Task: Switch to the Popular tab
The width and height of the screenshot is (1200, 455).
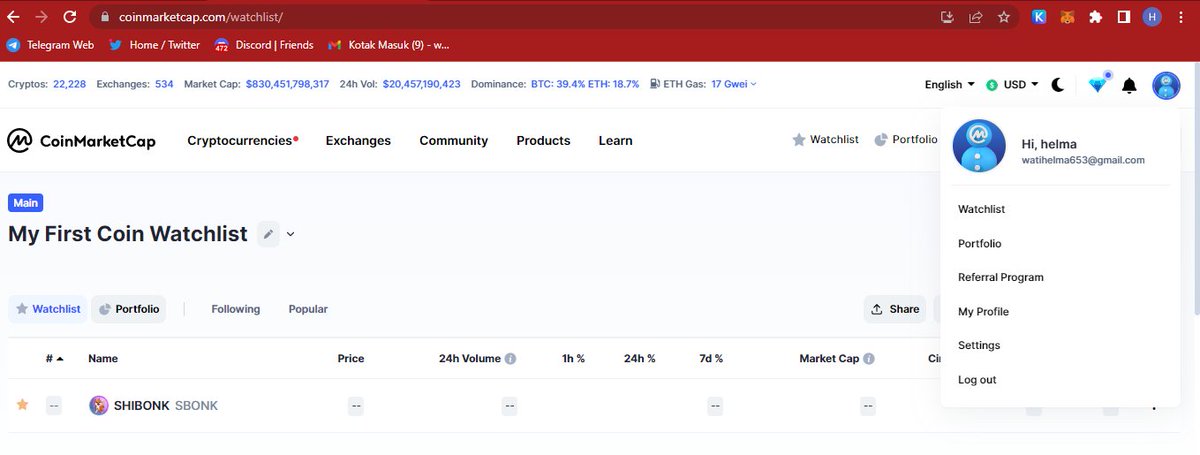Action: 308,309
